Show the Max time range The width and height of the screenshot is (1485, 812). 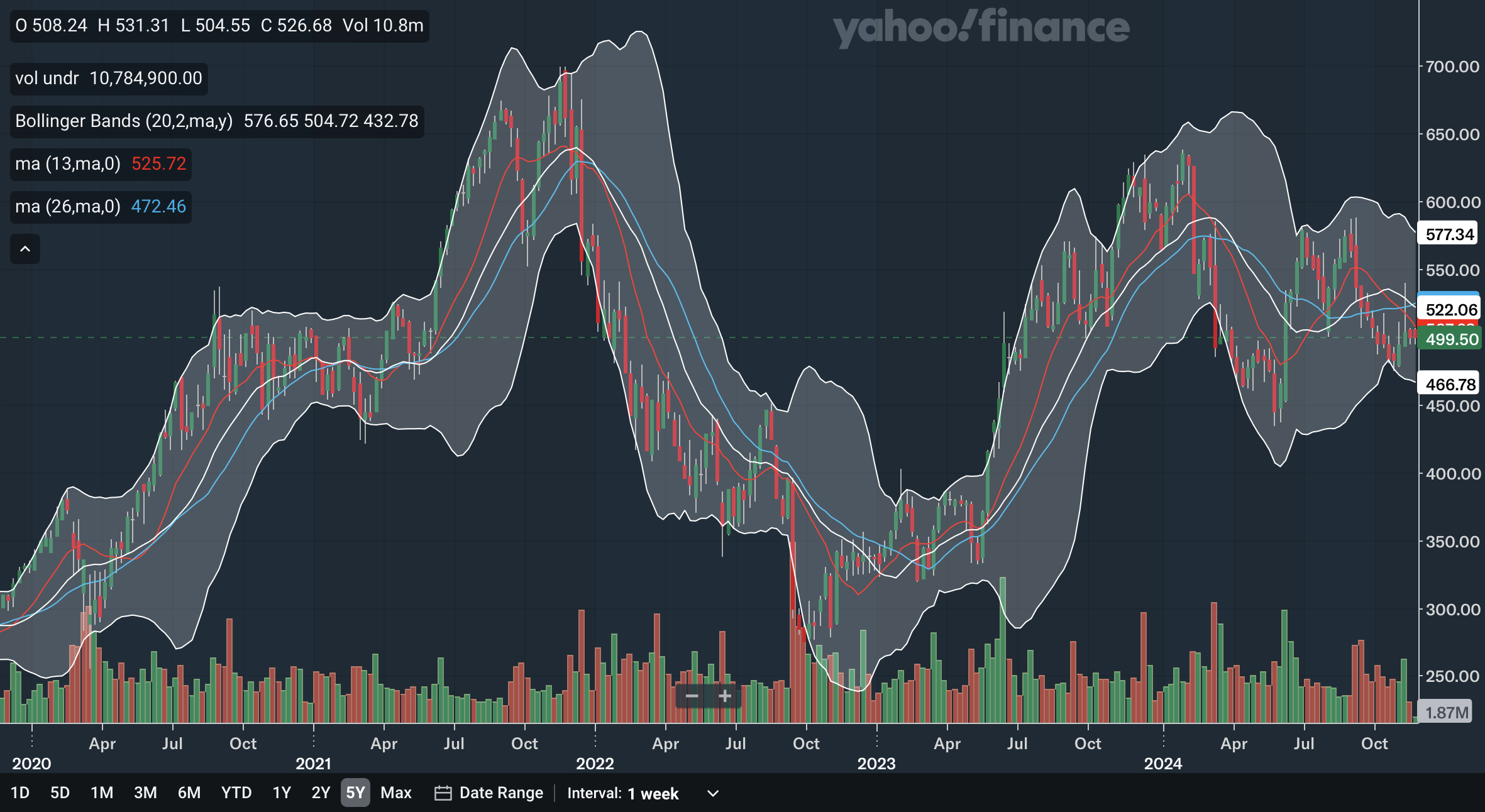395,793
